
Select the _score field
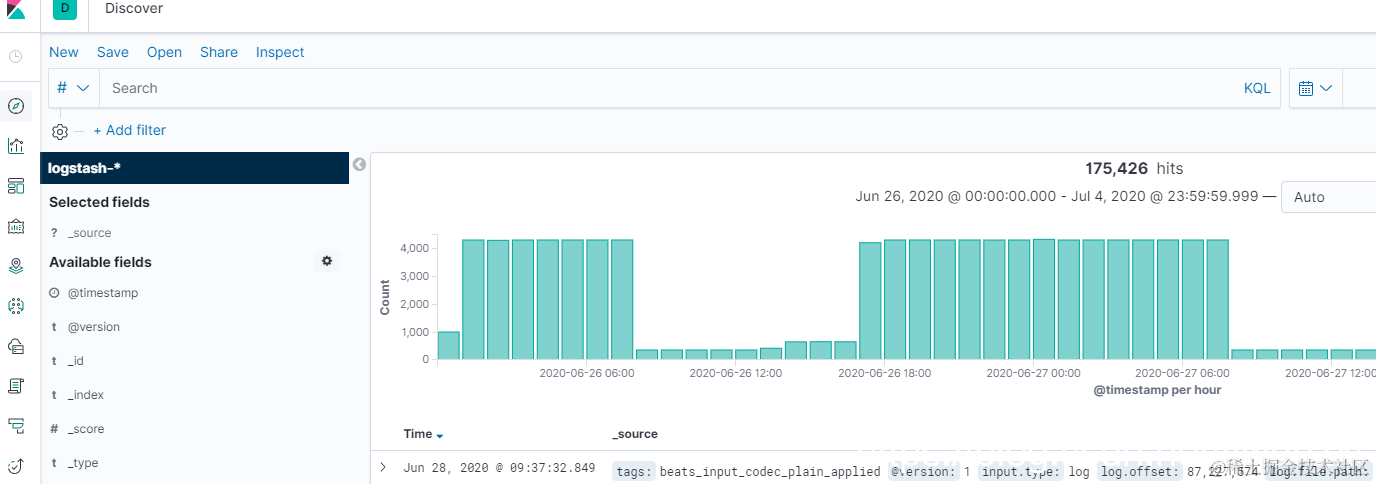tap(86, 429)
